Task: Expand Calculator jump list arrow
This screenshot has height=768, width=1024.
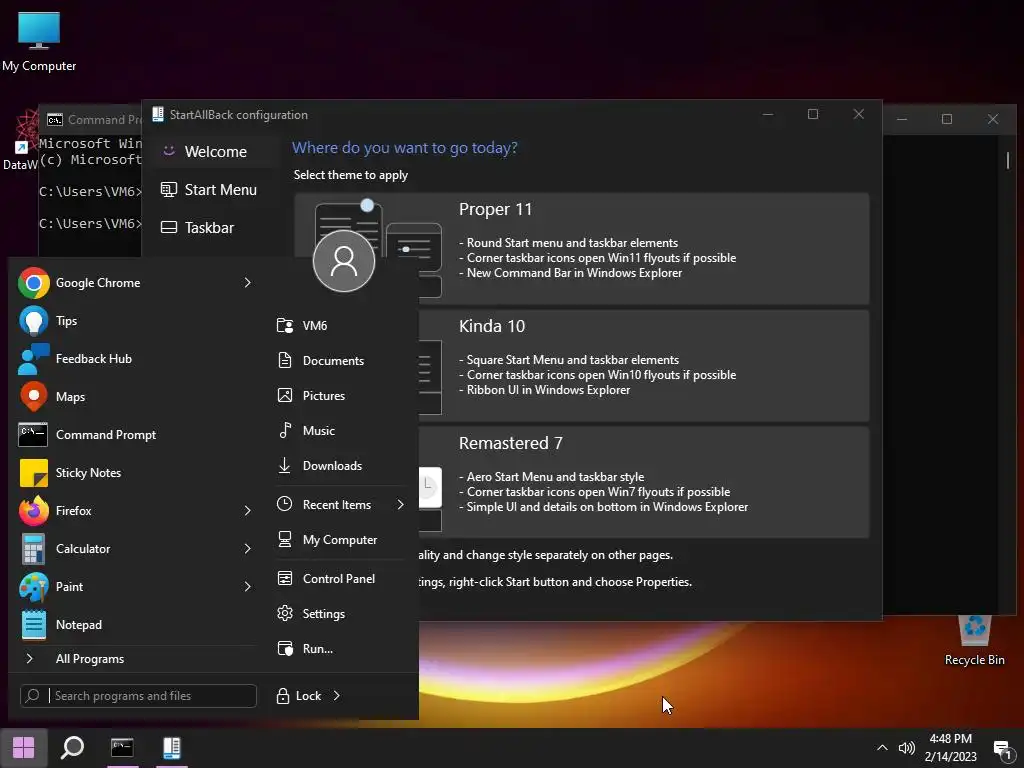Action: (248, 549)
